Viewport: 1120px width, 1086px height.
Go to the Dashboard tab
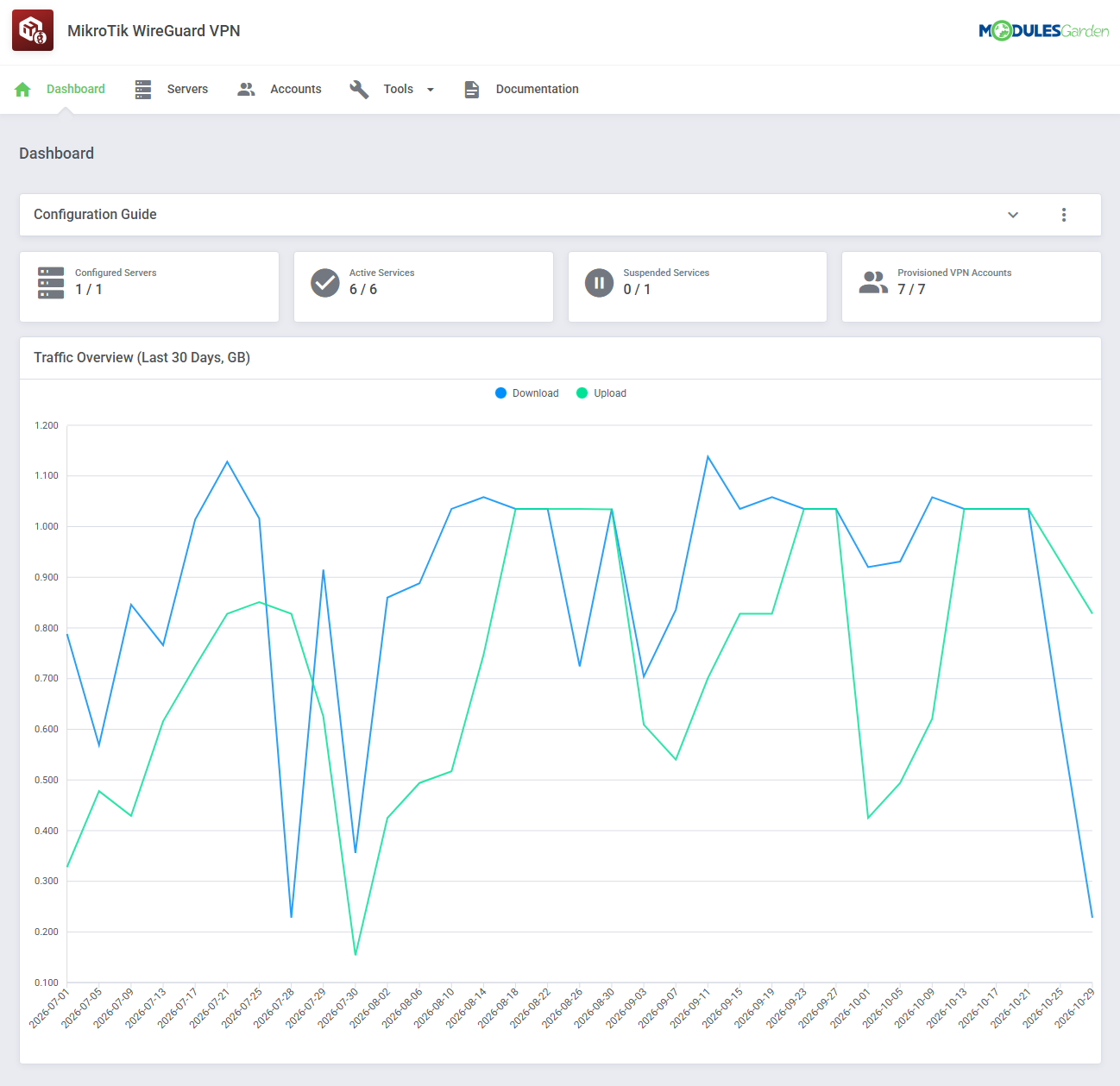pos(76,90)
